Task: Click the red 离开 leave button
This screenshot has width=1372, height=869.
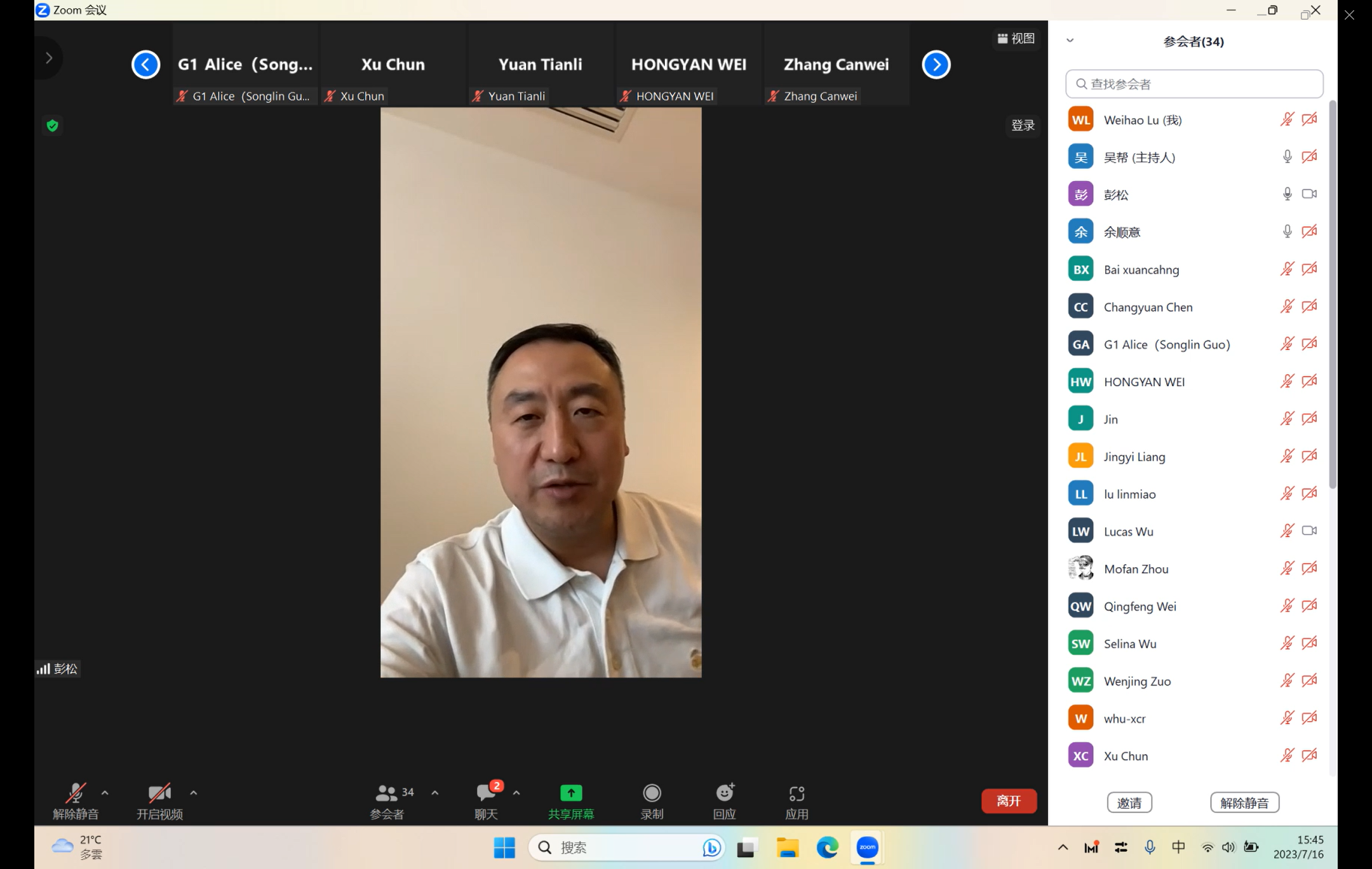Action: [x=1008, y=801]
